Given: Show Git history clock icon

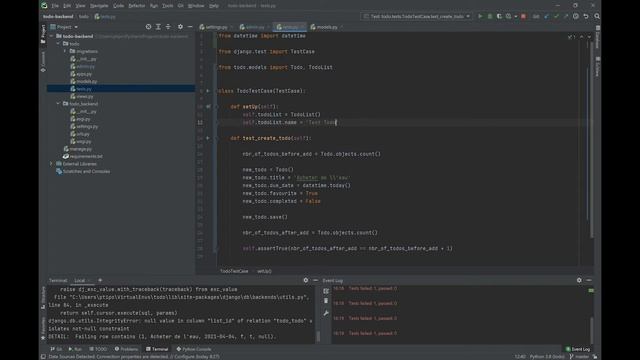Looking at the screenshot, I should pos(576,16).
